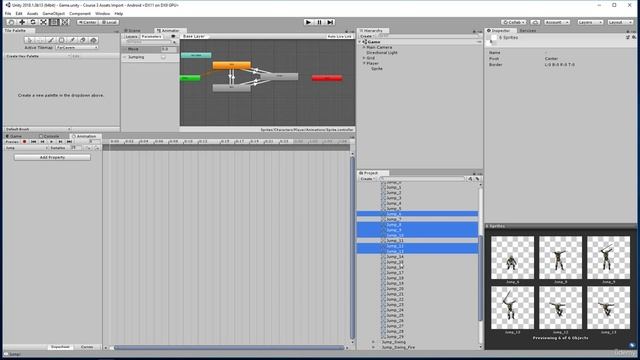640x360 pixels.
Task: Toggle the Preview mode in Animation window
Action: pyautogui.click(x=12, y=142)
